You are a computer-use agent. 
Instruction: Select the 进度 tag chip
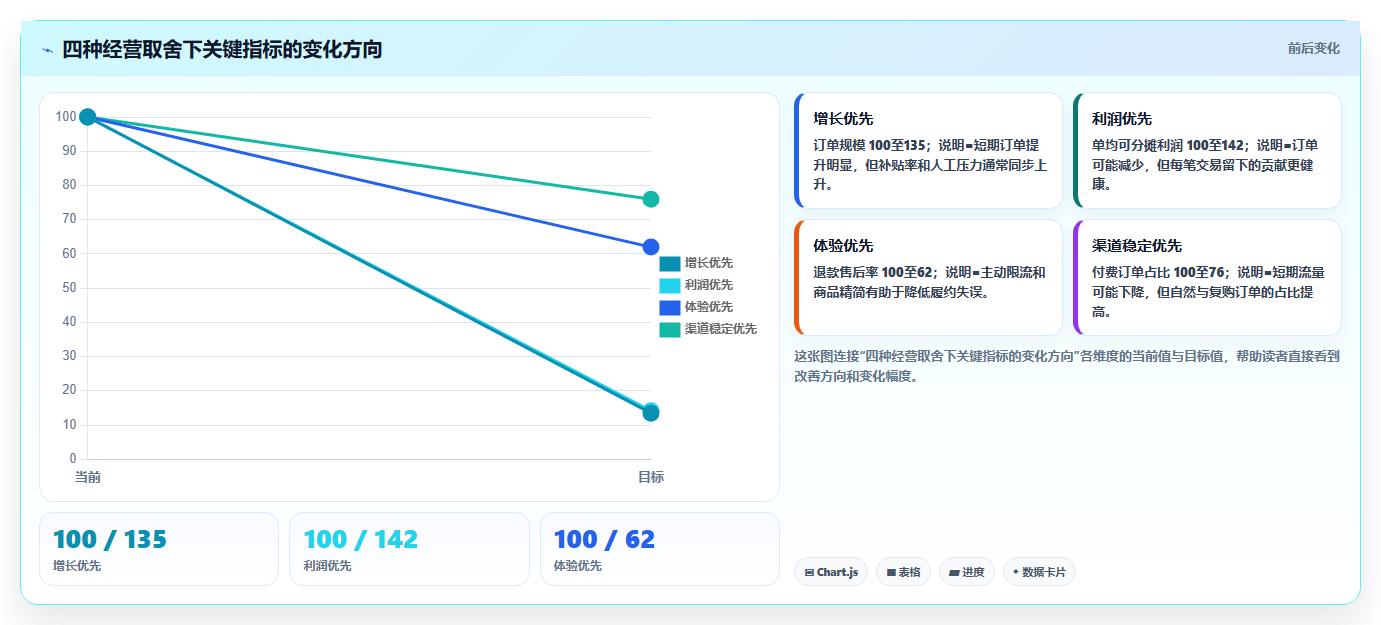(966, 572)
